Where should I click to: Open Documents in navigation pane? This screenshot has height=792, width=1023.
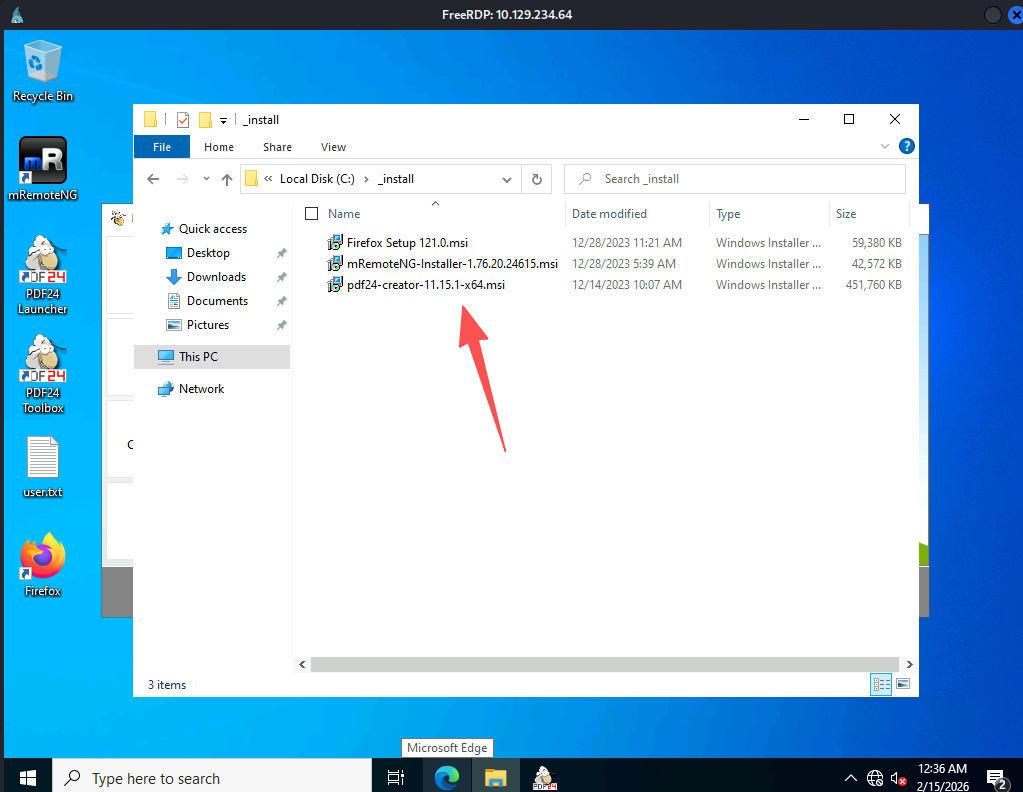217,301
